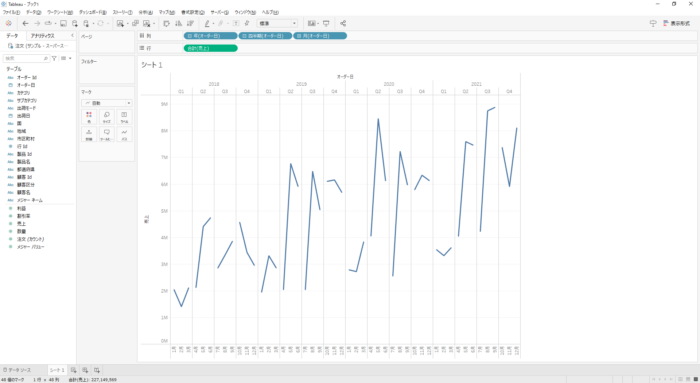
Task: Select the 売上 measure
Action: (x=21, y=224)
